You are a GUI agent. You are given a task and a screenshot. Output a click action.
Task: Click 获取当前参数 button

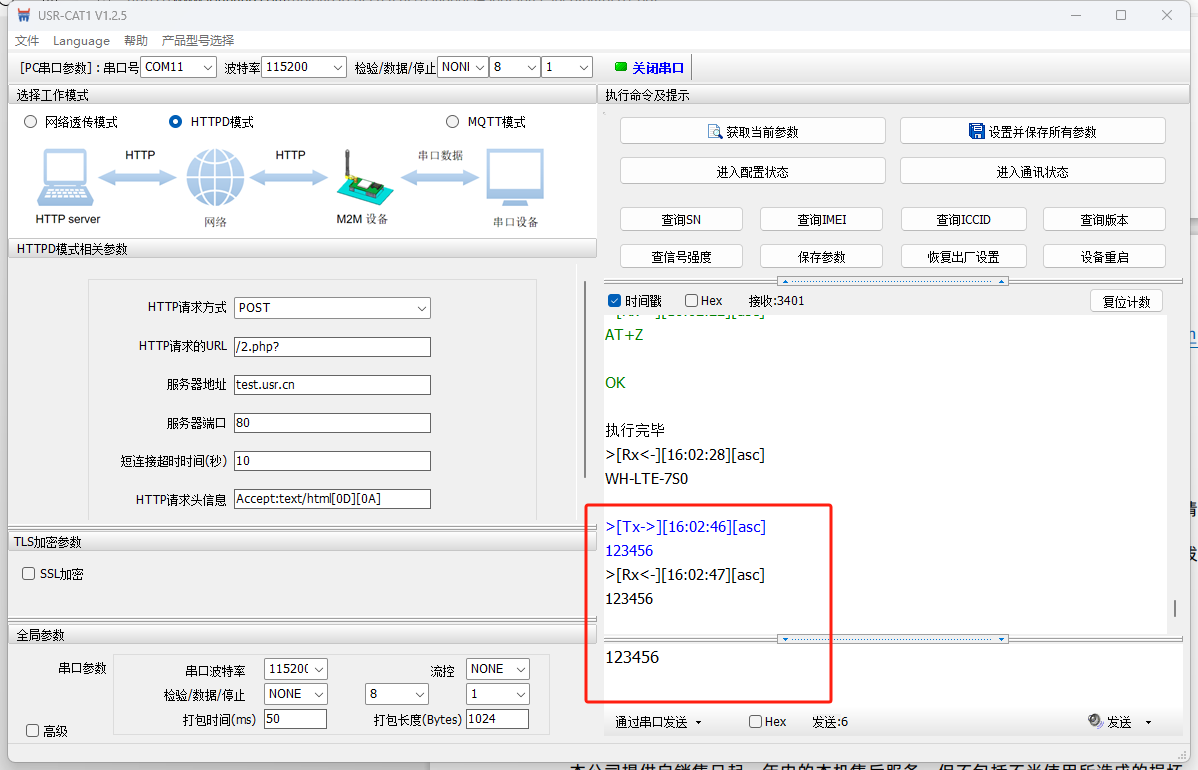(753, 131)
